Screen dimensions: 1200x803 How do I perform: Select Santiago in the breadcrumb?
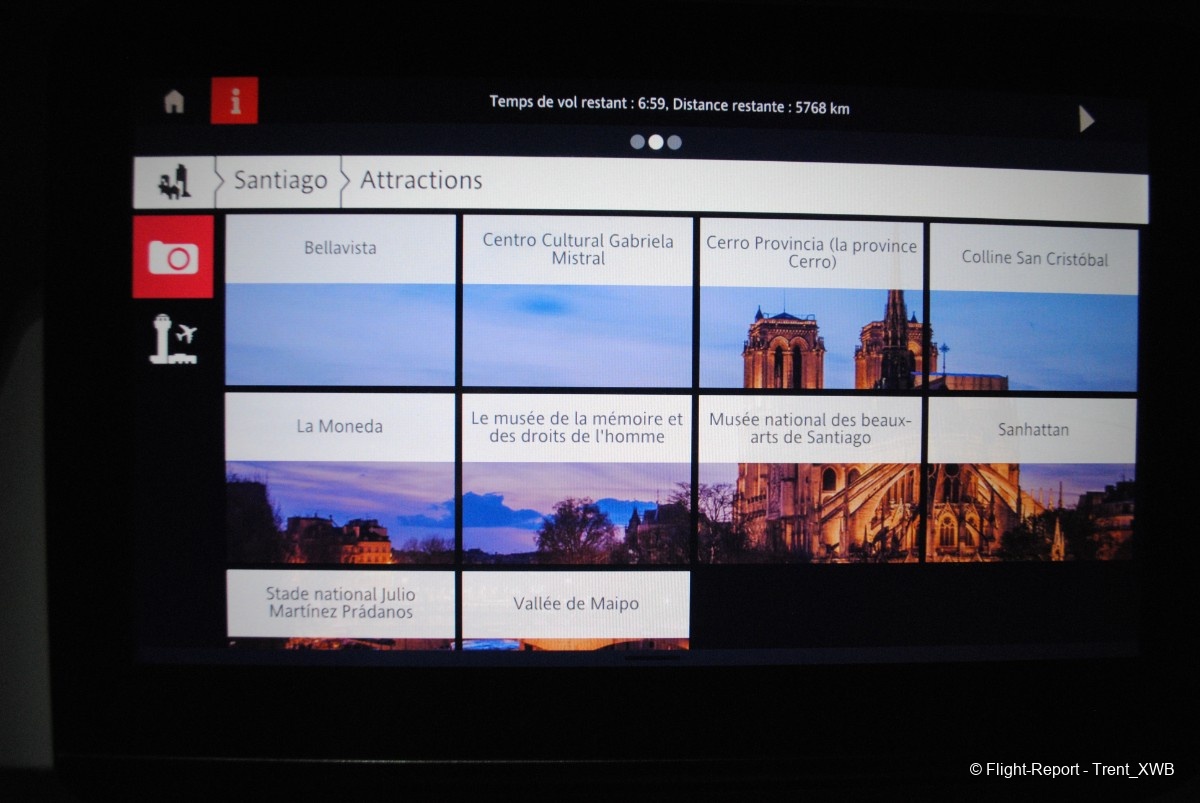pos(280,181)
